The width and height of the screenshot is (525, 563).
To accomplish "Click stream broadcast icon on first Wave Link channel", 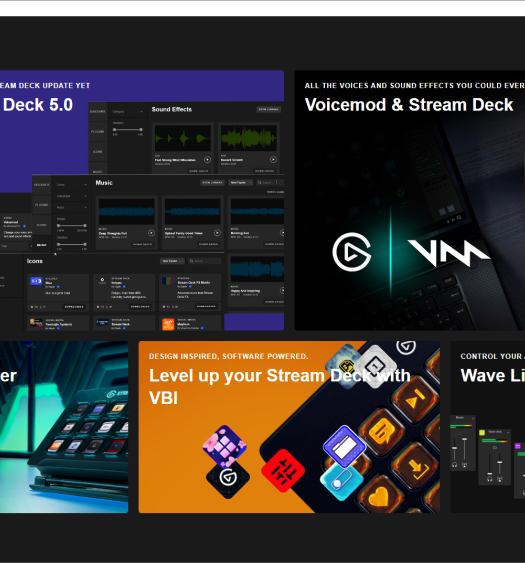I will 465,465.
